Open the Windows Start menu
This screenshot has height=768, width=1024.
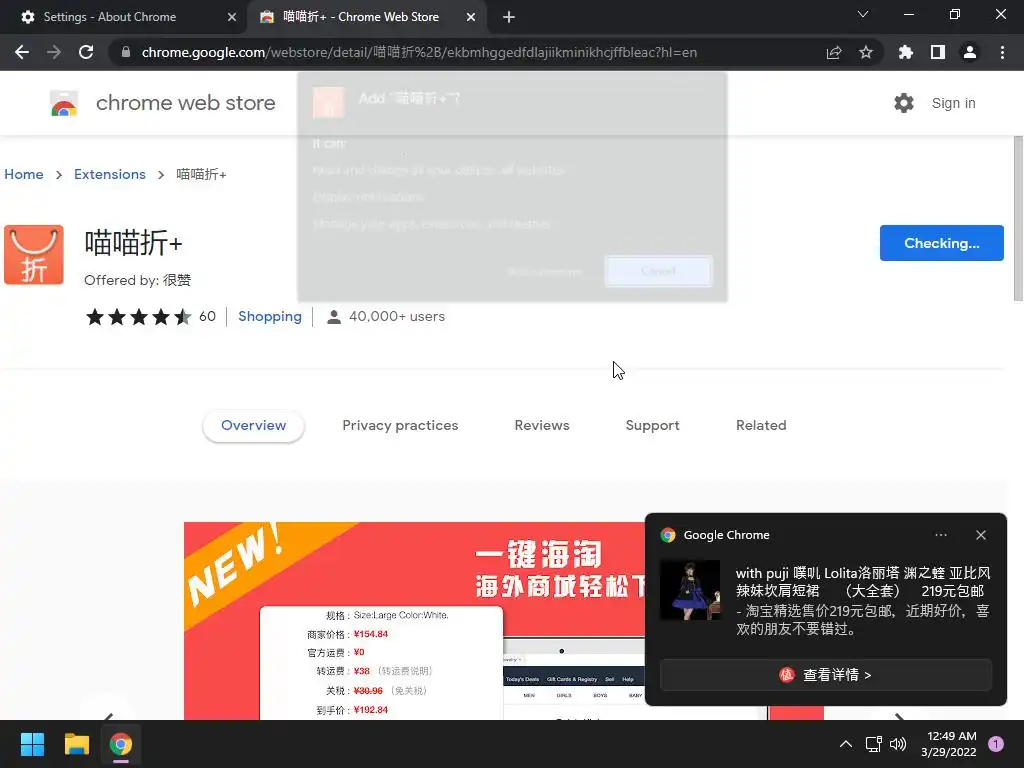pyautogui.click(x=32, y=744)
